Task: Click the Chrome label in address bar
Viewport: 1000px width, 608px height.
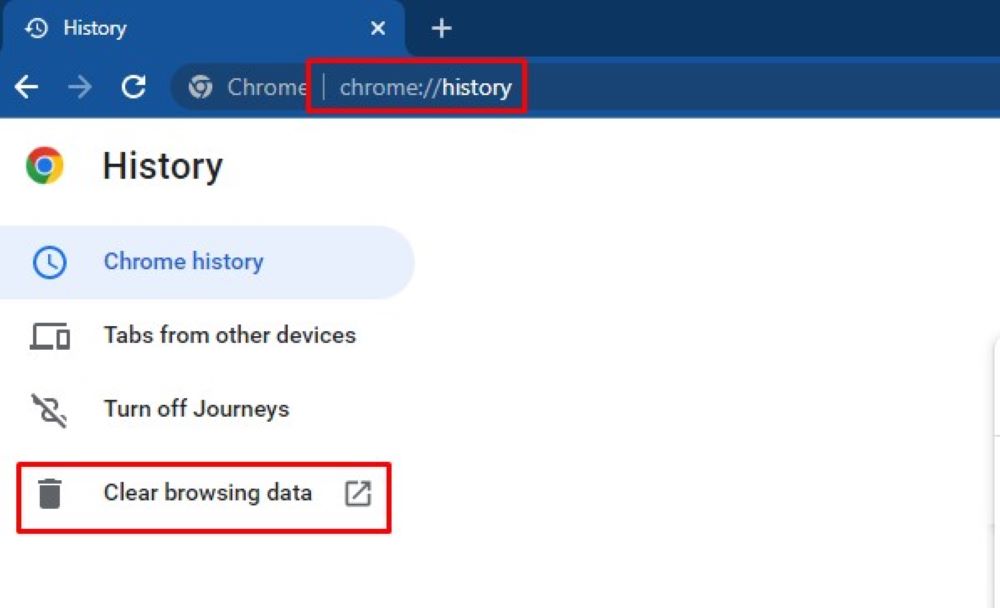Action: point(266,87)
